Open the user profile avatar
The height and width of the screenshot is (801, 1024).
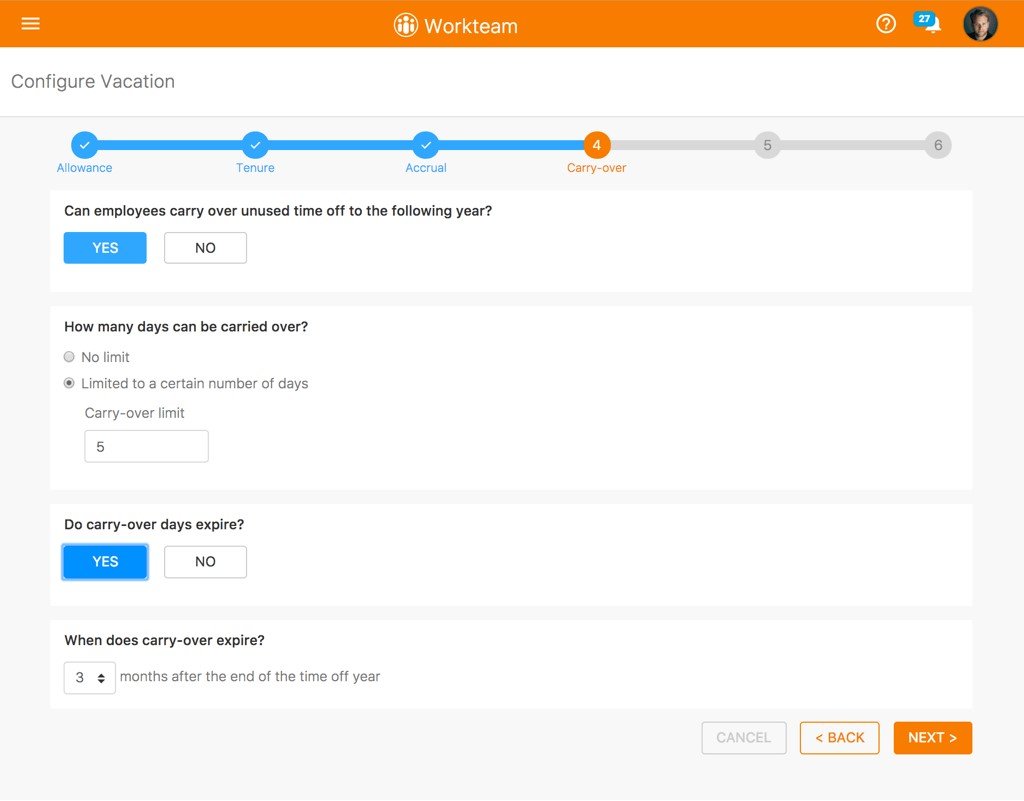pyautogui.click(x=980, y=24)
